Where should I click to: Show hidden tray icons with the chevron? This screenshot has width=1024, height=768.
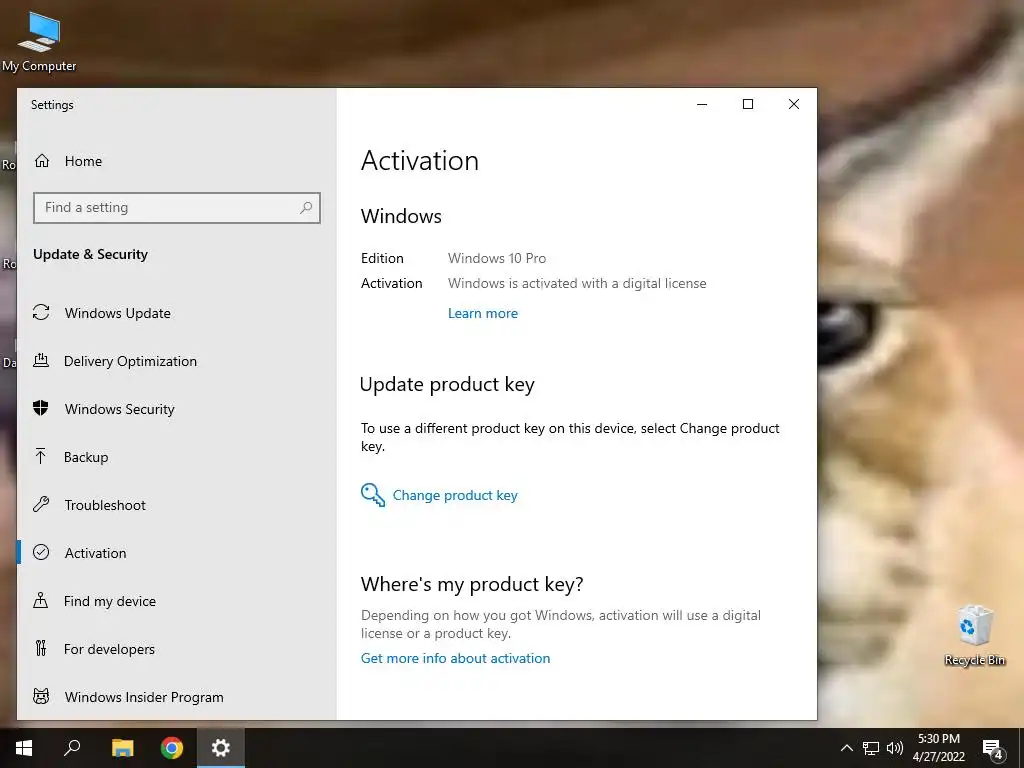tap(846, 748)
